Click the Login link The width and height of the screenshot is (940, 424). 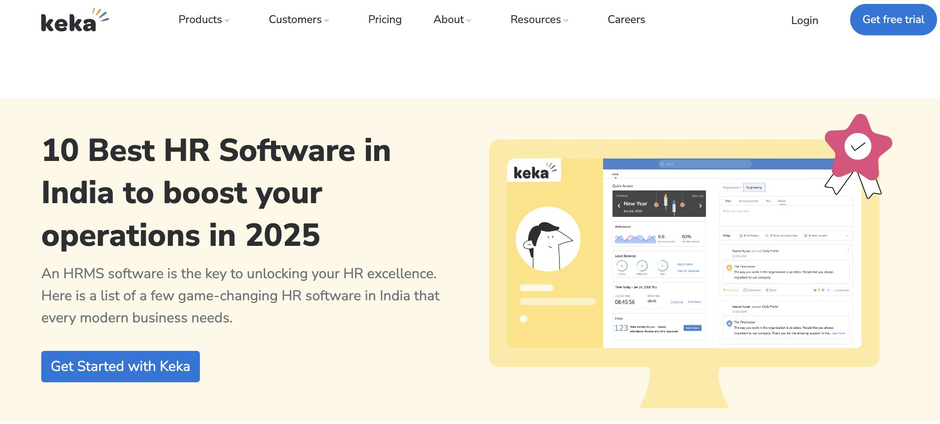pos(805,20)
